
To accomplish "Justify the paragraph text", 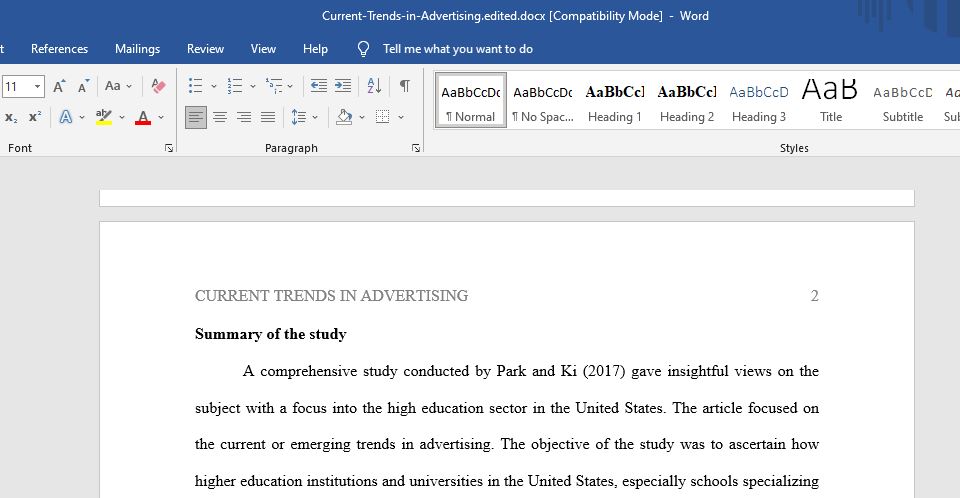I will click(268, 117).
